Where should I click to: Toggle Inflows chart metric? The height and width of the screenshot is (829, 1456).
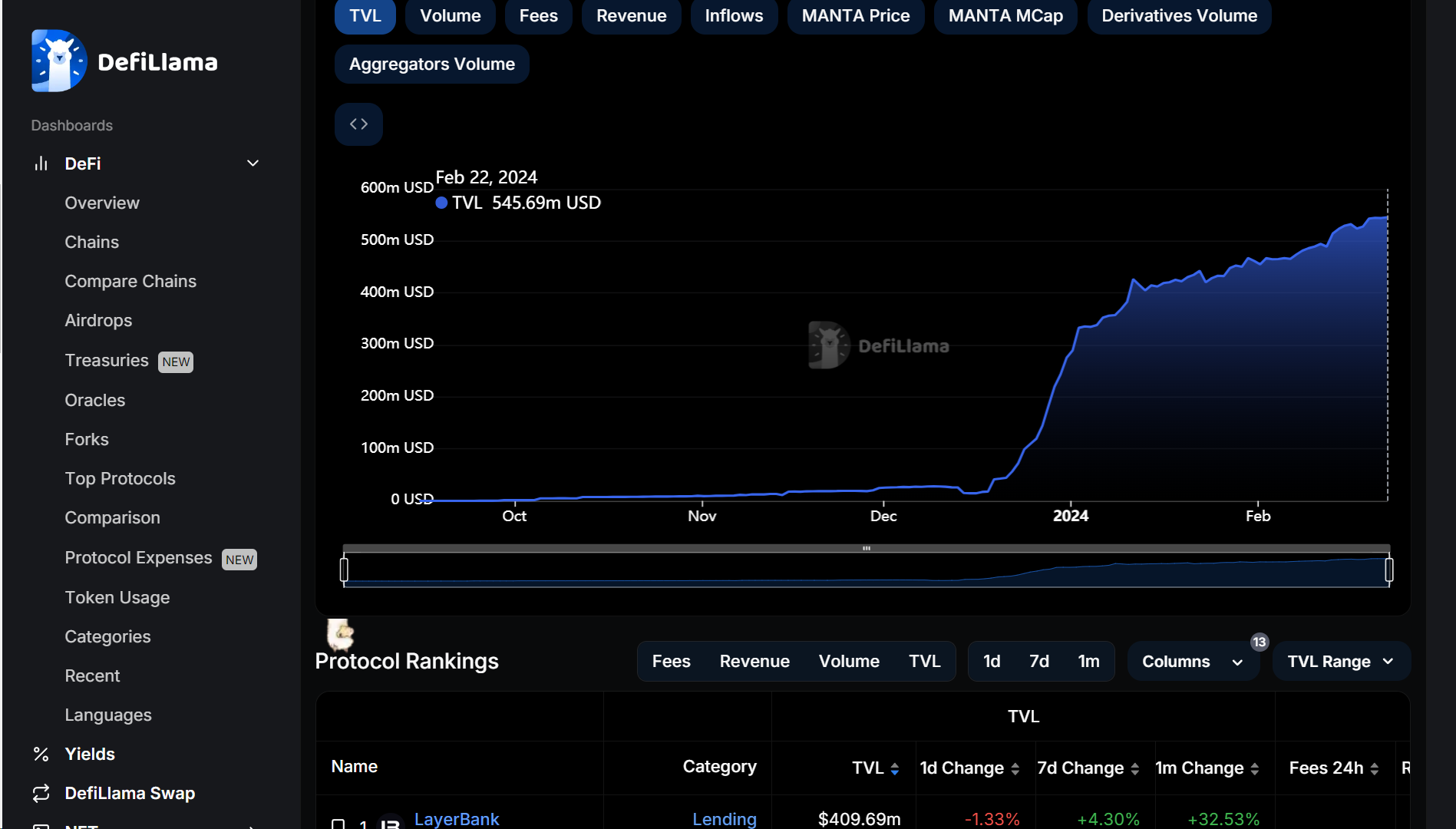tap(735, 16)
